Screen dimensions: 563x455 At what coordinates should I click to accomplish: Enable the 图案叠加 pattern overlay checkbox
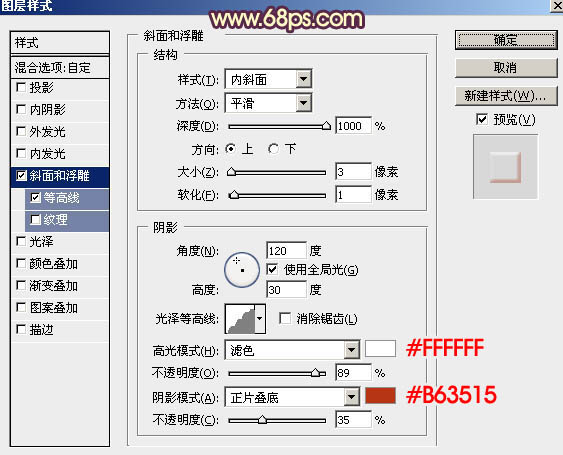click(21, 307)
